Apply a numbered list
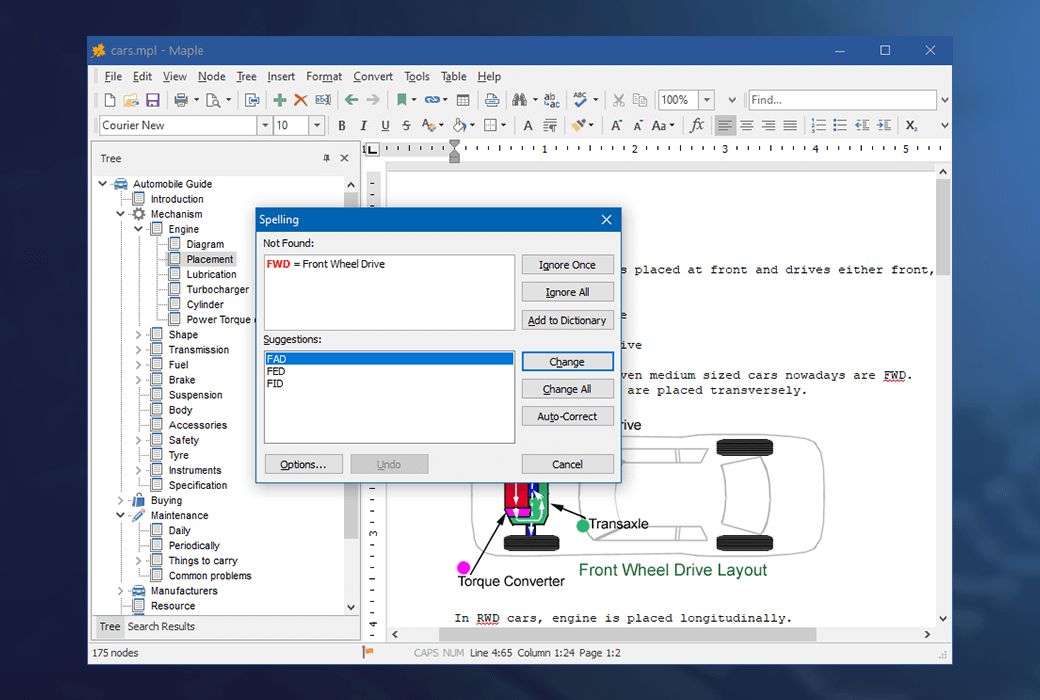 818,125
